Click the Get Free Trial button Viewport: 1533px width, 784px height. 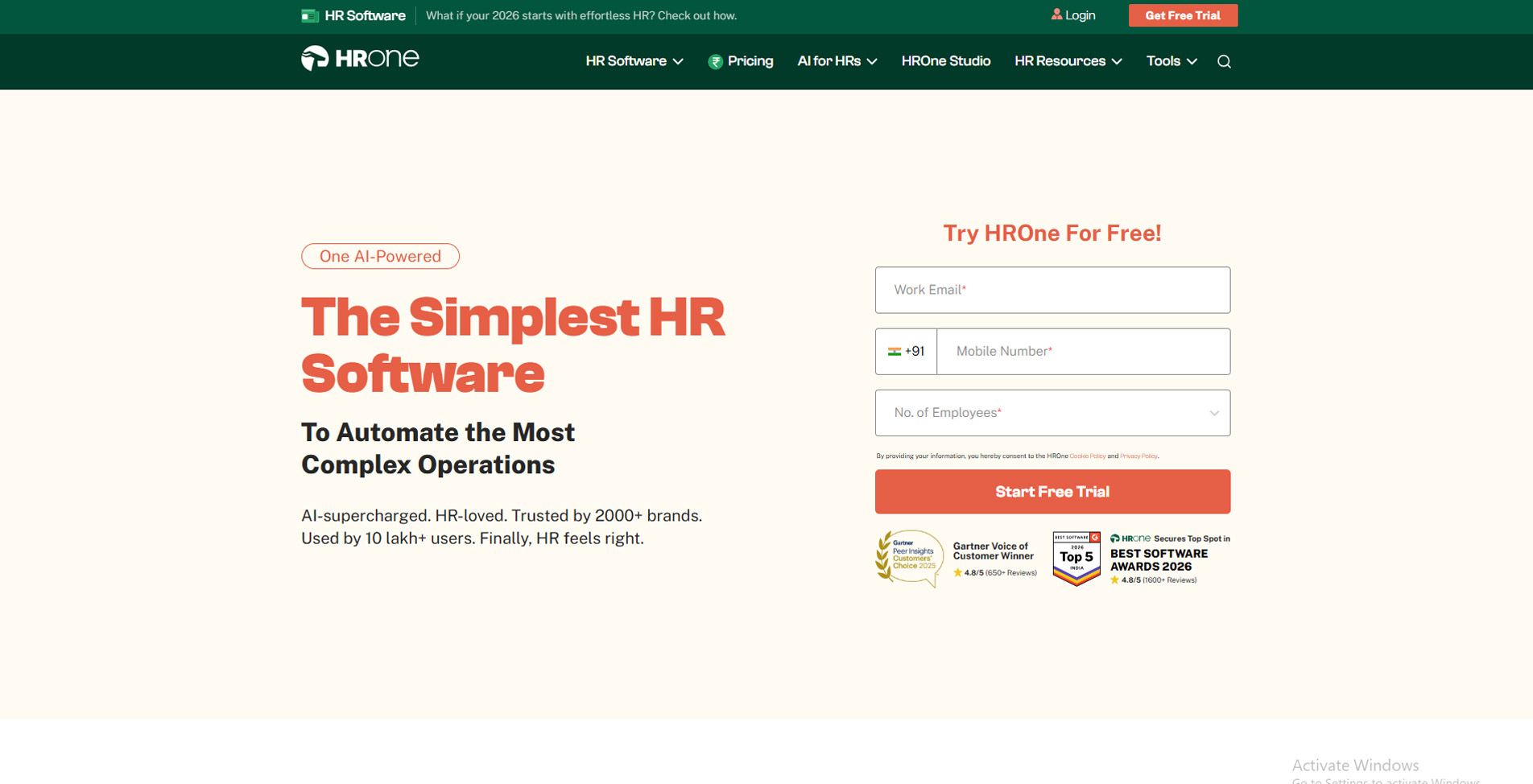click(1183, 14)
